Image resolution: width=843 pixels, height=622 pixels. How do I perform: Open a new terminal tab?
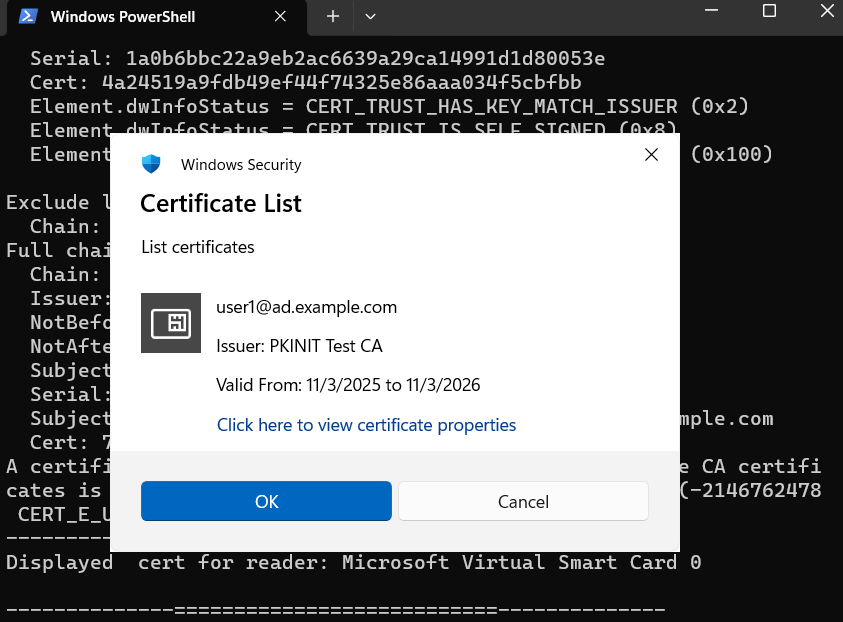point(333,17)
